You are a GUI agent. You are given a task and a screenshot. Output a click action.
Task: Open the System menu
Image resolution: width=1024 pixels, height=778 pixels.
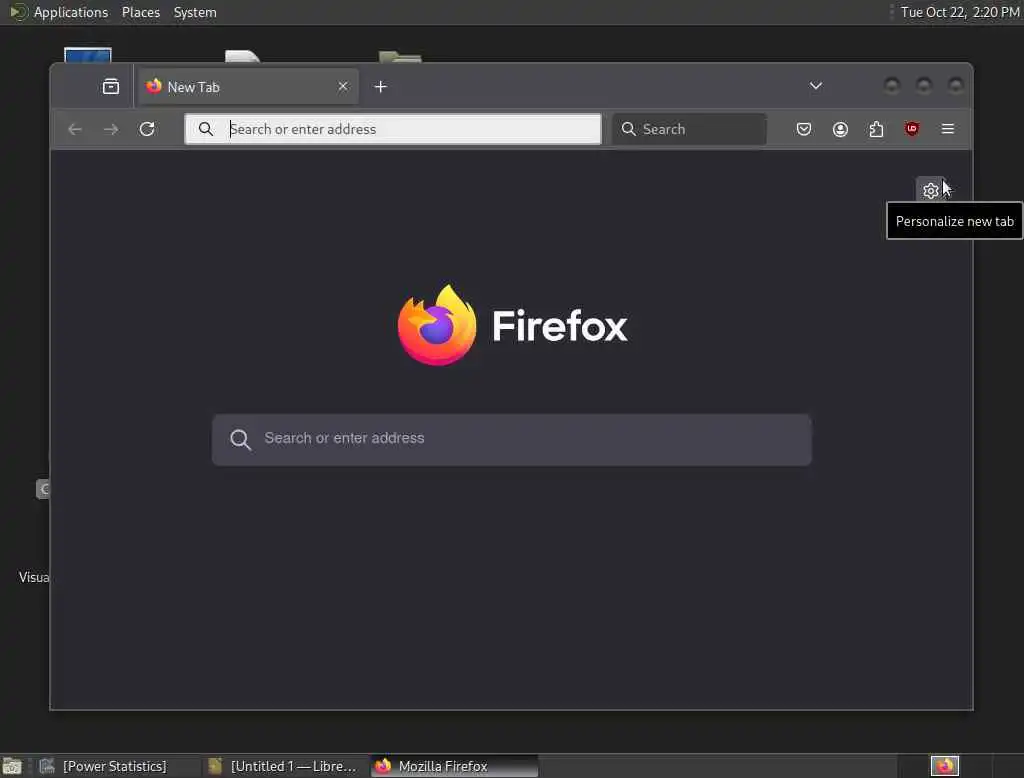(195, 12)
